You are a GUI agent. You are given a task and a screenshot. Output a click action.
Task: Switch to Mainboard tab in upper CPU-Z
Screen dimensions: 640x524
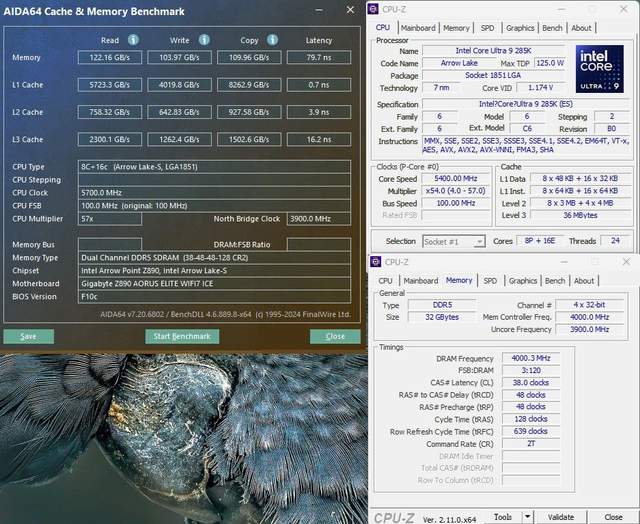point(418,28)
